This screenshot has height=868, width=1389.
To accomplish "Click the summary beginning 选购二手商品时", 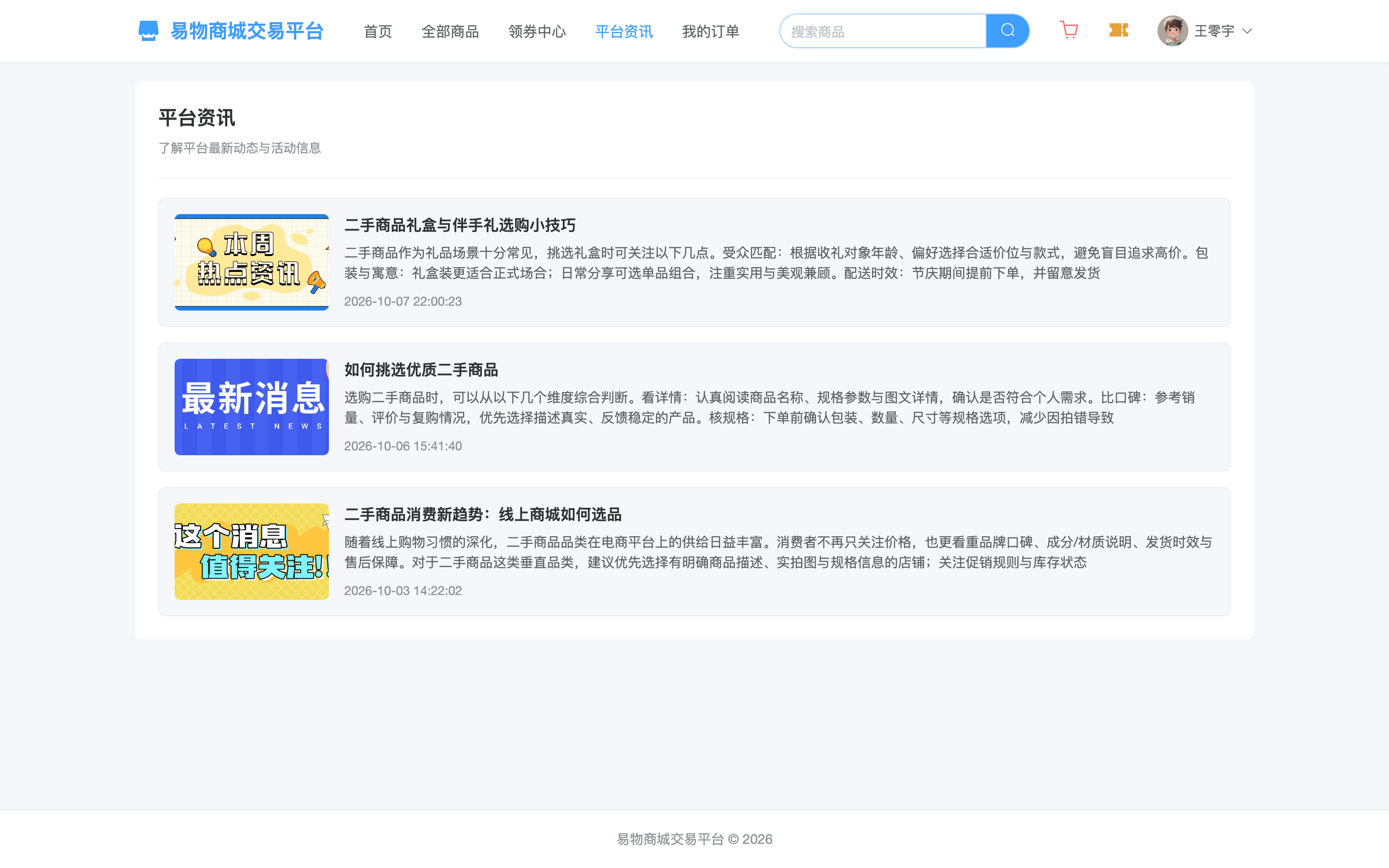I will 770,407.
